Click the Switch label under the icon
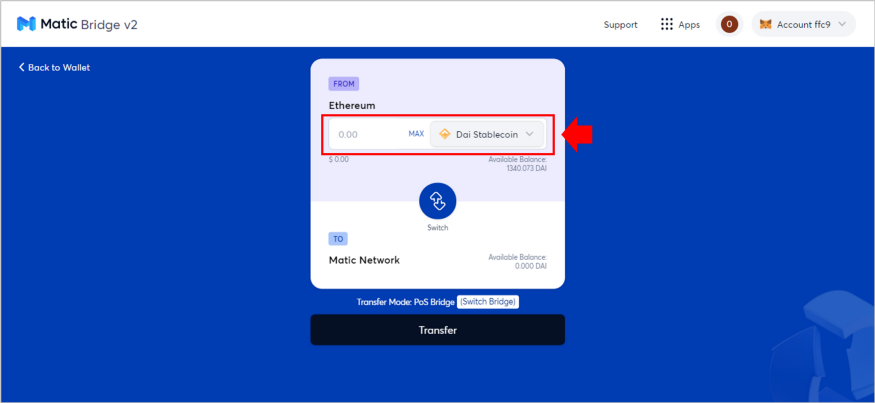The height and width of the screenshot is (403, 875). [438, 228]
